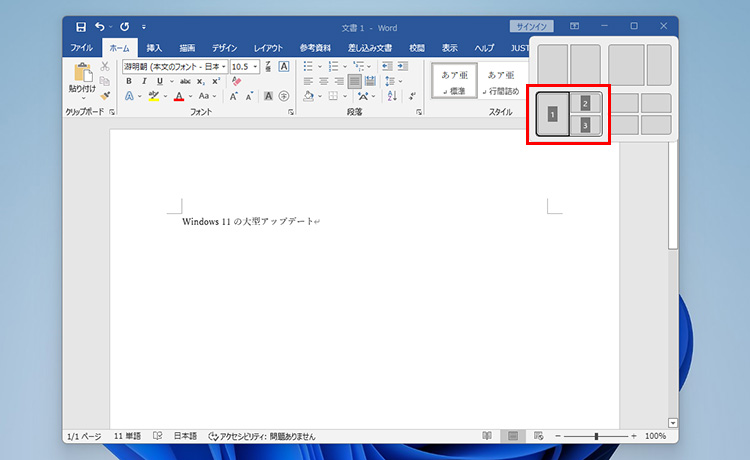
Task: Click the Paste (貼り付け) icon
Action: pos(82,74)
